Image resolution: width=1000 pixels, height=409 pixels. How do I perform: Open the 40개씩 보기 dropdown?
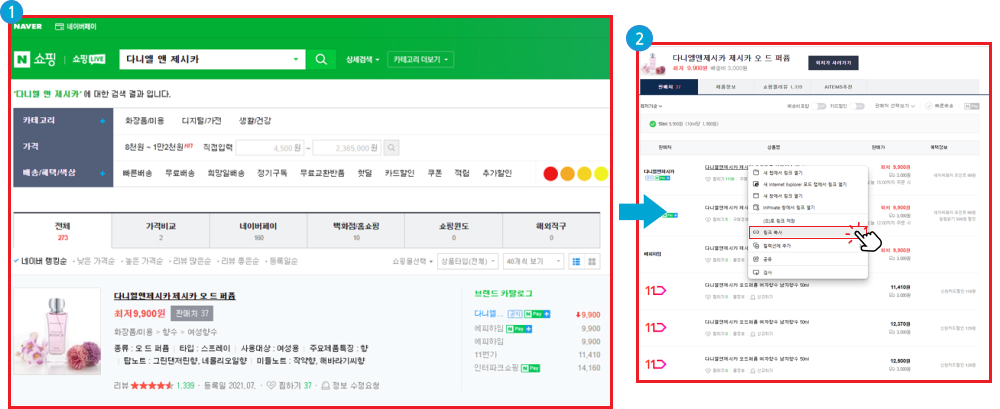point(531,262)
